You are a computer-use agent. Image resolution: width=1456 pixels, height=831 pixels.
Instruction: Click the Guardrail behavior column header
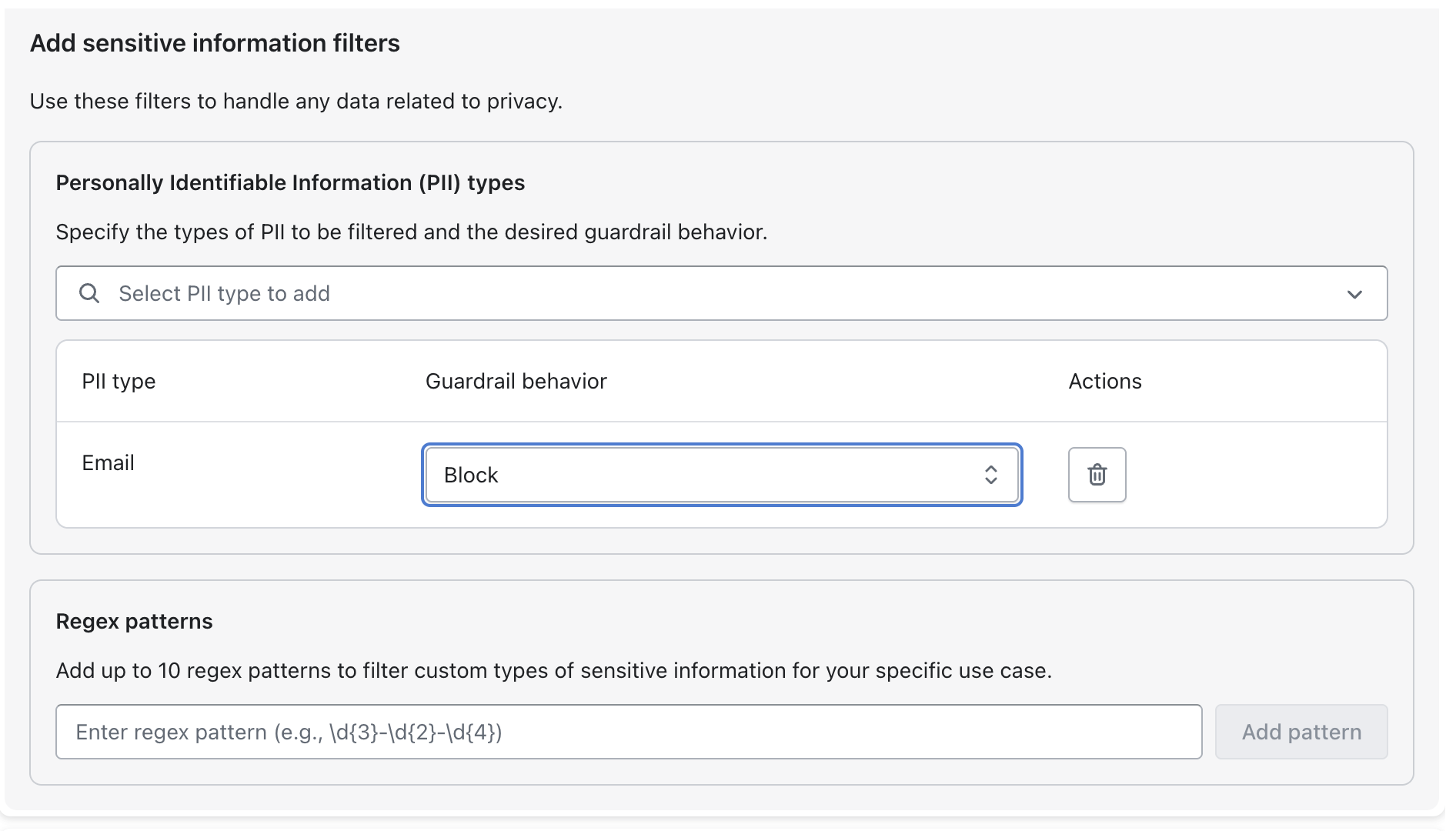(516, 382)
